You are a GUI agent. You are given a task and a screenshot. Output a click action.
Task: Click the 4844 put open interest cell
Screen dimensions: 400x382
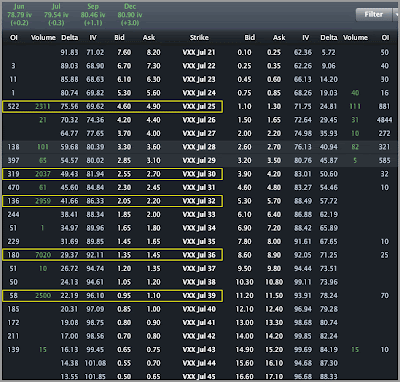click(384, 120)
